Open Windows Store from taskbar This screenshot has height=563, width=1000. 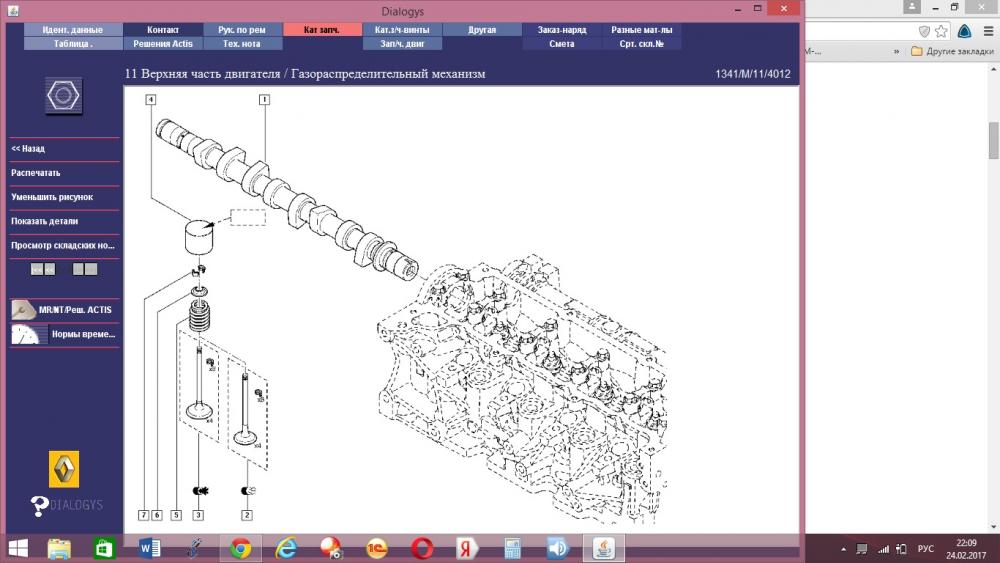click(x=103, y=548)
